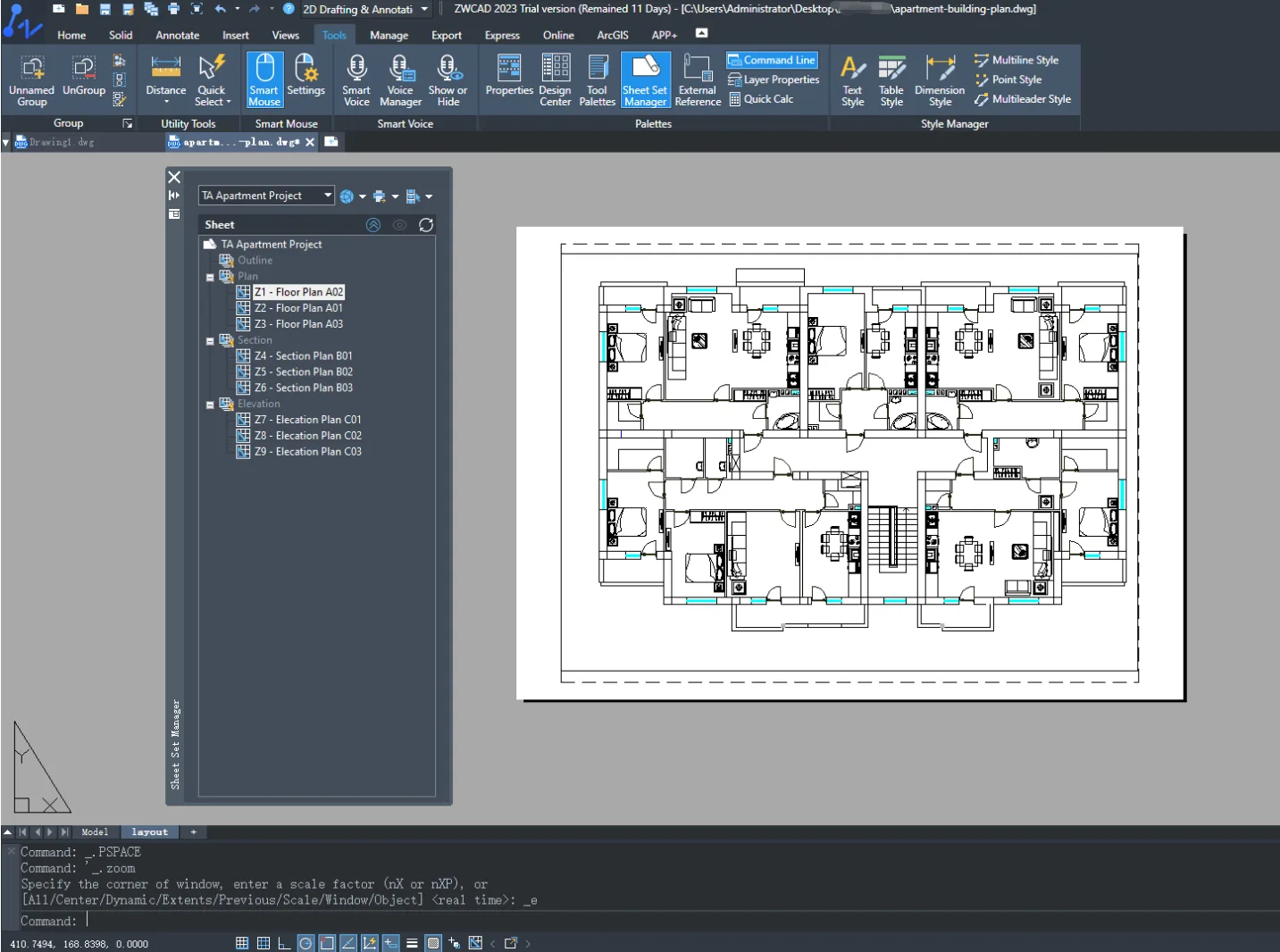Open the TA Apartment Project dropdown

pos(266,196)
